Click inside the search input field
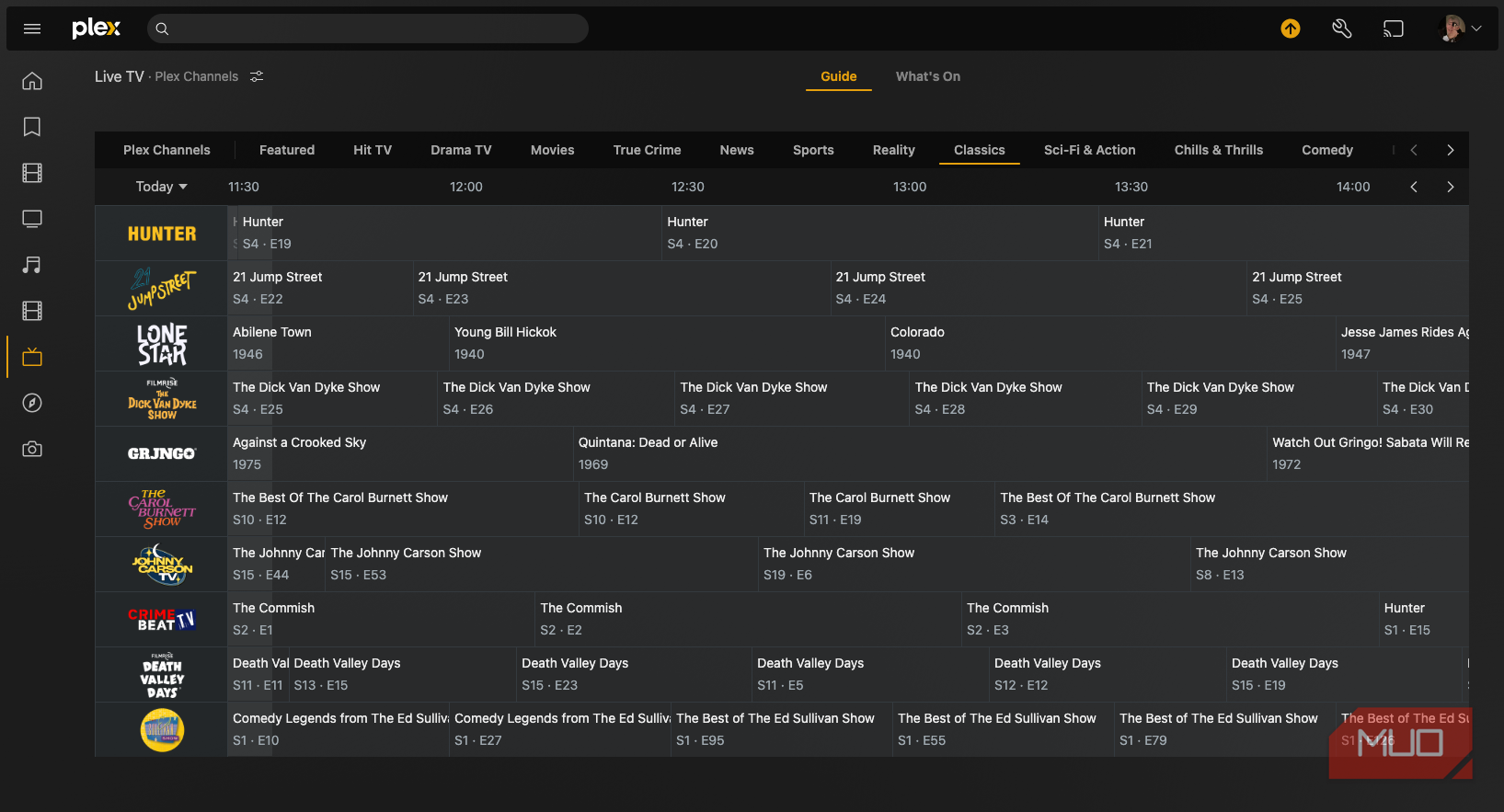Screen dimensions: 1504x812 (368, 29)
